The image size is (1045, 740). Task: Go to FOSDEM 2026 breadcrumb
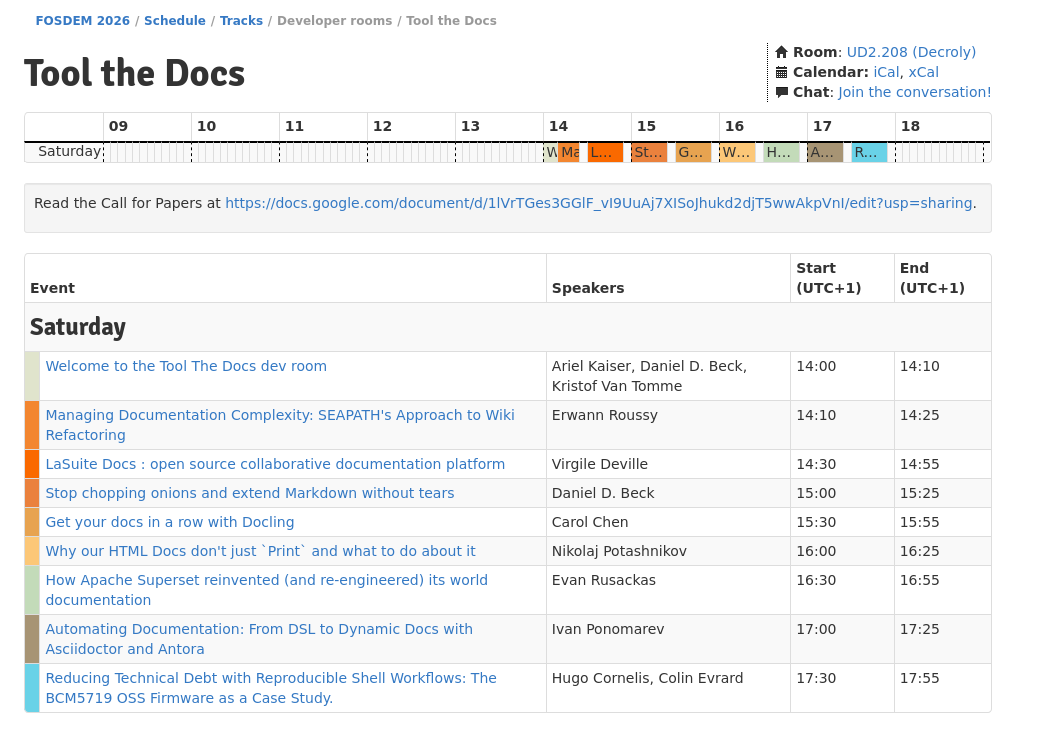(x=84, y=21)
